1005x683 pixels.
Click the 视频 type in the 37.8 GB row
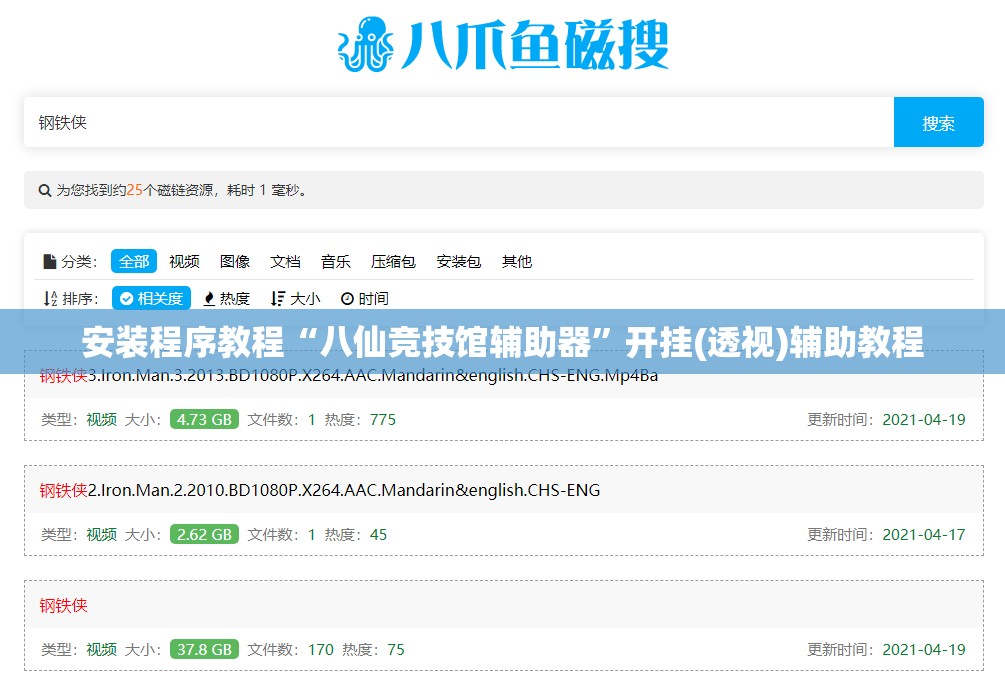[x=102, y=650]
